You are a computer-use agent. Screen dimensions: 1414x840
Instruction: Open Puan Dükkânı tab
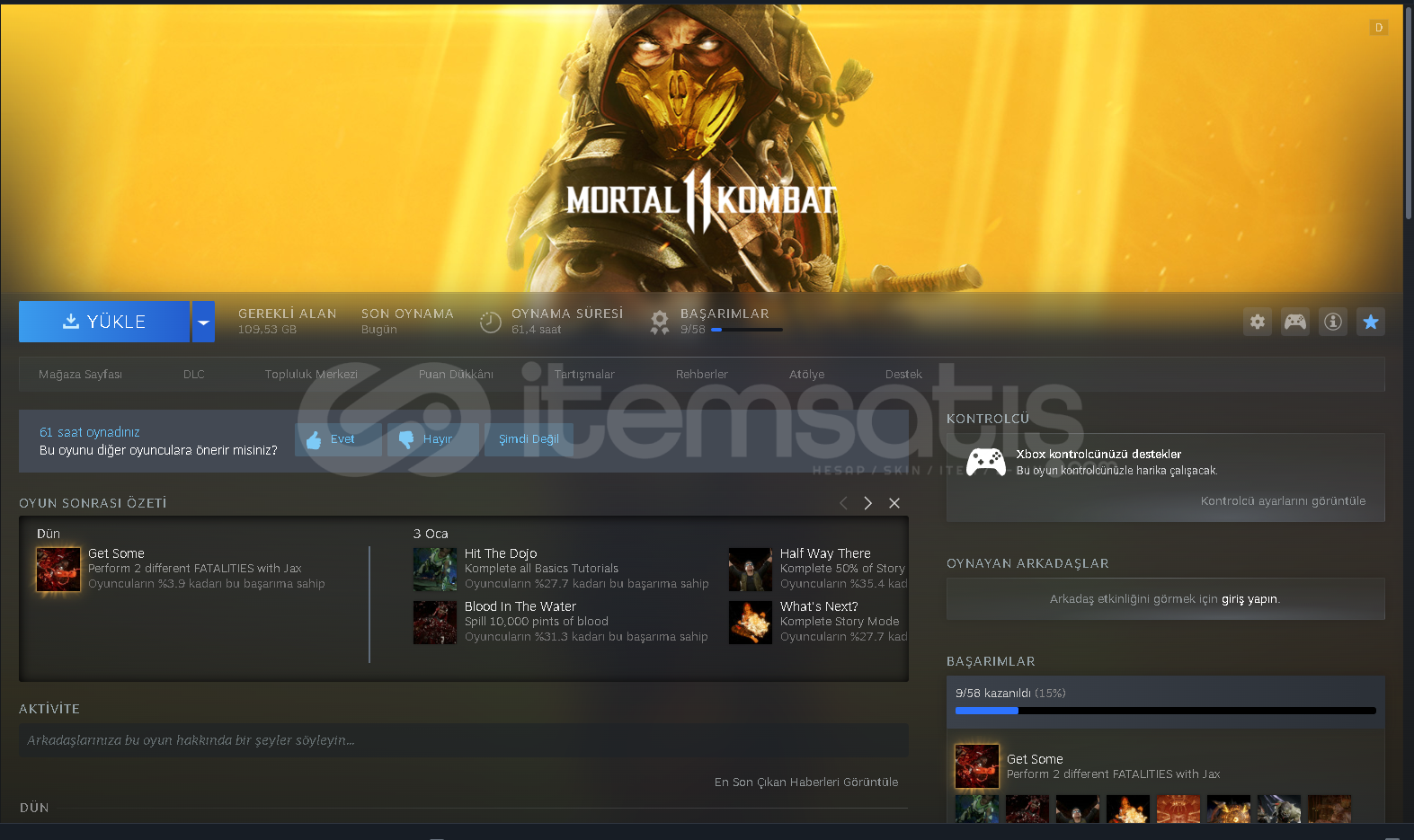click(456, 374)
